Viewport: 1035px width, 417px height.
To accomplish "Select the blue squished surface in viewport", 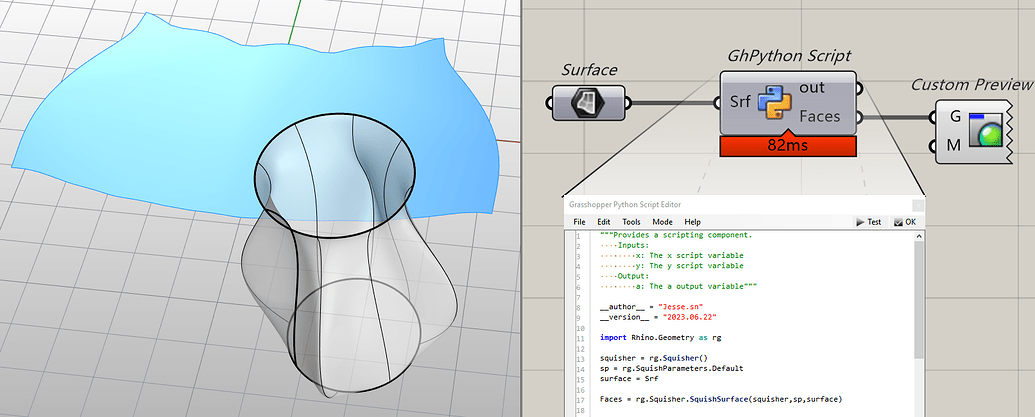I will pos(150,110).
